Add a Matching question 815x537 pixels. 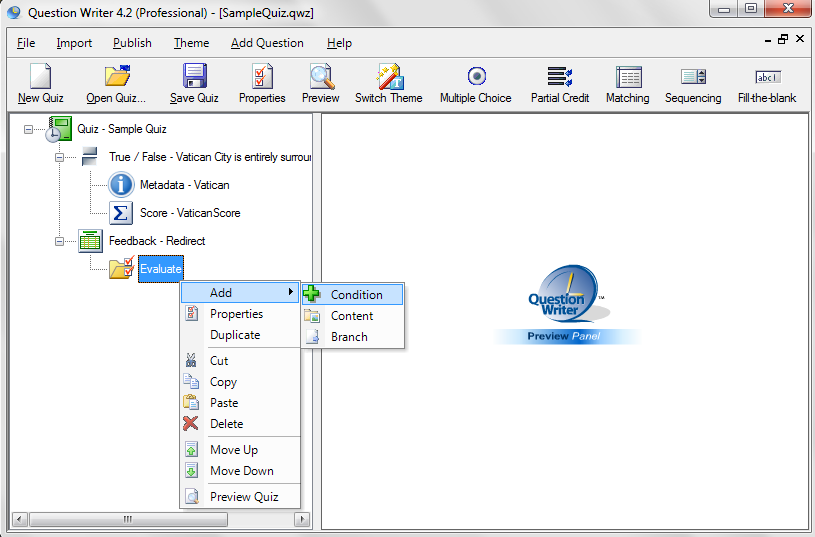(628, 77)
